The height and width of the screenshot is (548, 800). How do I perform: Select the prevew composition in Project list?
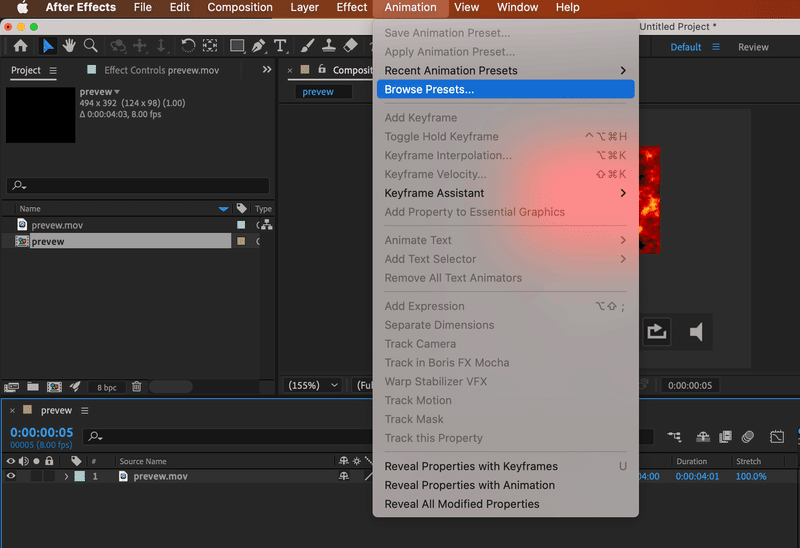(x=131, y=241)
